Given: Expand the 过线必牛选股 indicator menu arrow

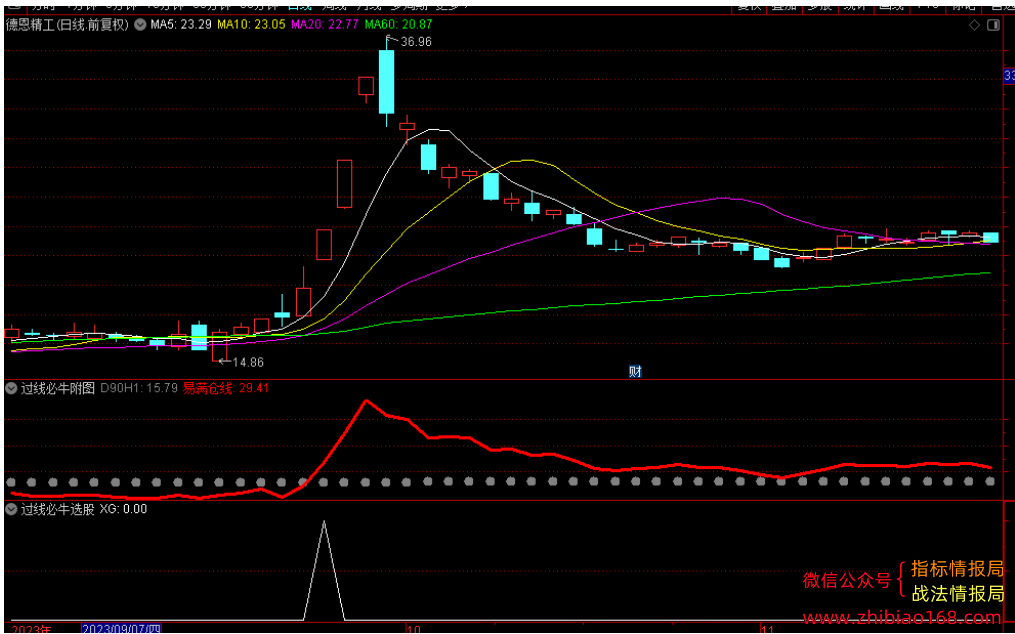Looking at the screenshot, I should pos(11,509).
